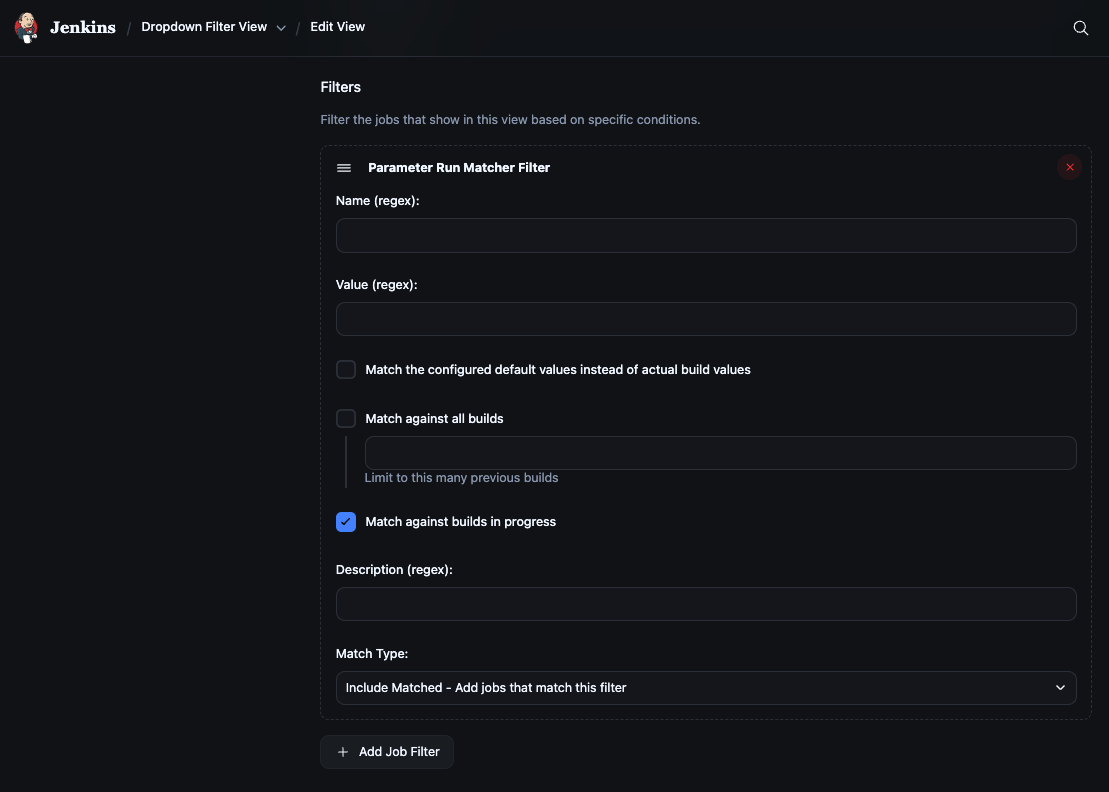The height and width of the screenshot is (792, 1109).
Task: Remove the filter using the red X icon
Action: (1069, 167)
